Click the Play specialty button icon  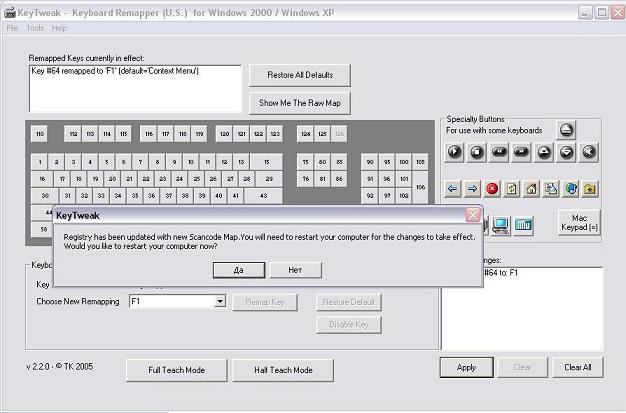tap(454, 152)
